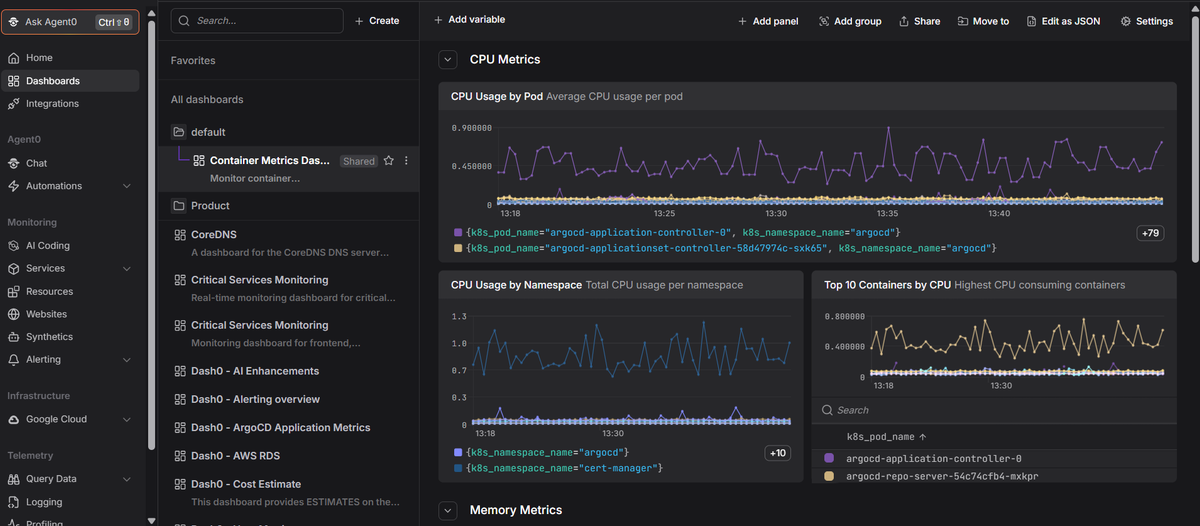This screenshot has width=1200, height=526.
Task: Click the Top 10 Containers search box
Action: (994, 410)
